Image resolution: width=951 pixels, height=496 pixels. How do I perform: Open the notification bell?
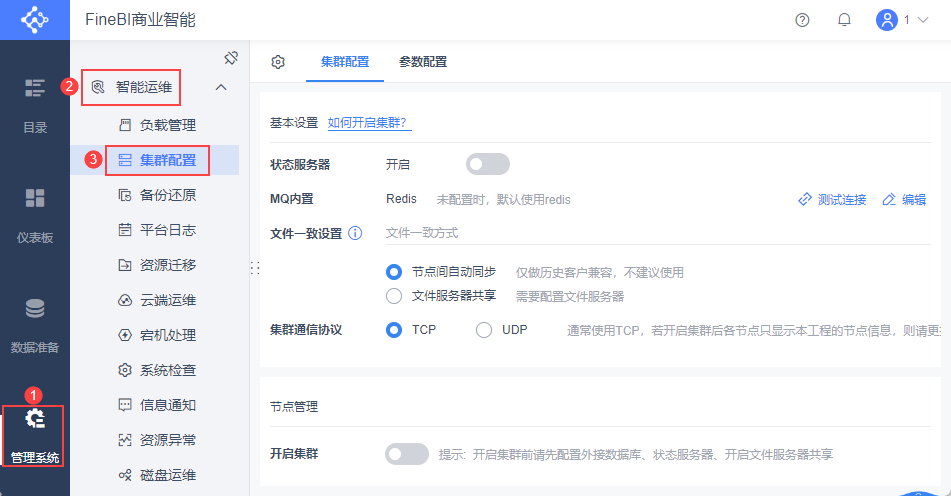pos(844,20)
